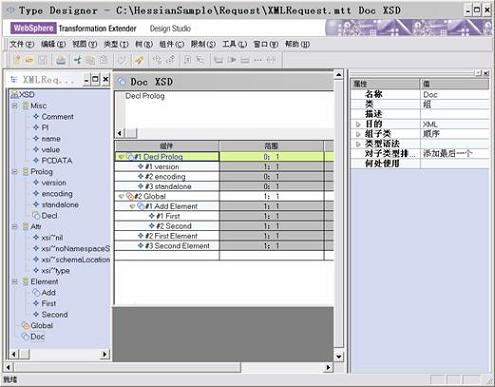
Task: Click the #1 Add Element row icon
Action: pyautogui.click(x=141, y=206)
